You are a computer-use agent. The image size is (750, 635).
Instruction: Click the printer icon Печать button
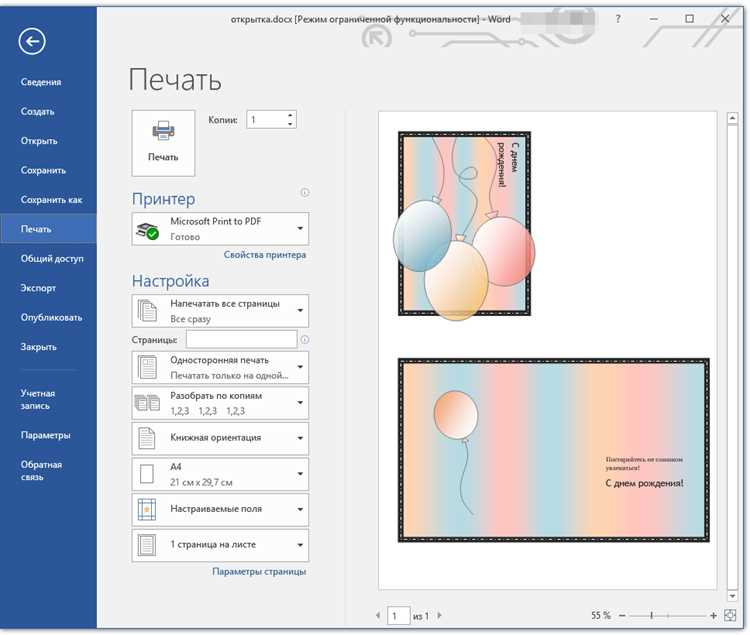[163, 143]
